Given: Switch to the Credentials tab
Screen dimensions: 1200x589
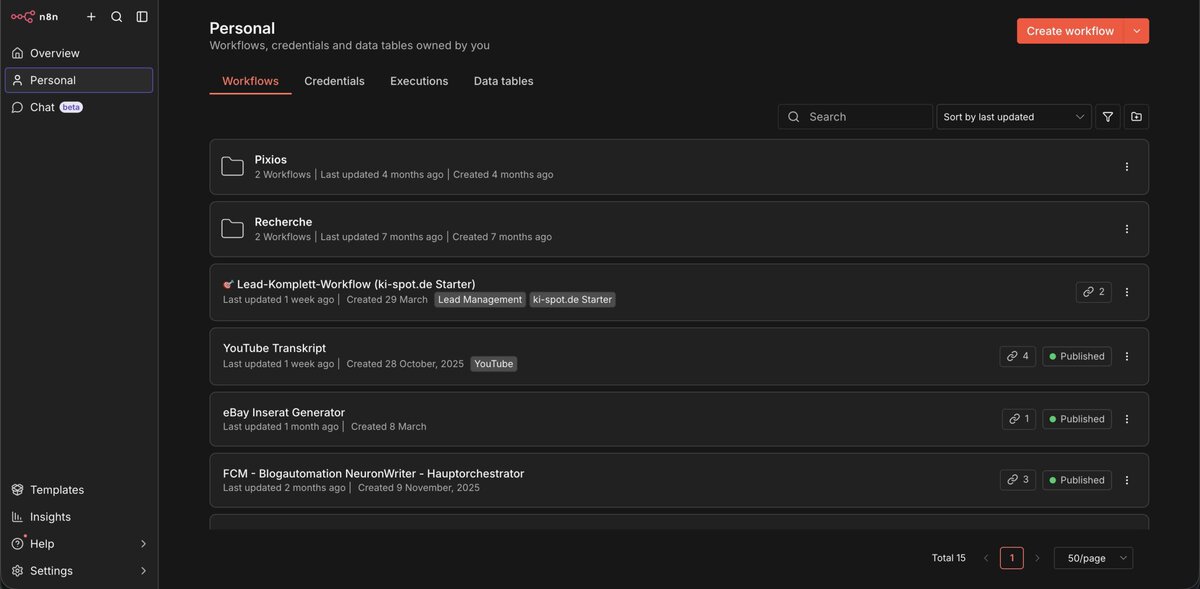Looking at the screenshot, I should click(334, 81).
